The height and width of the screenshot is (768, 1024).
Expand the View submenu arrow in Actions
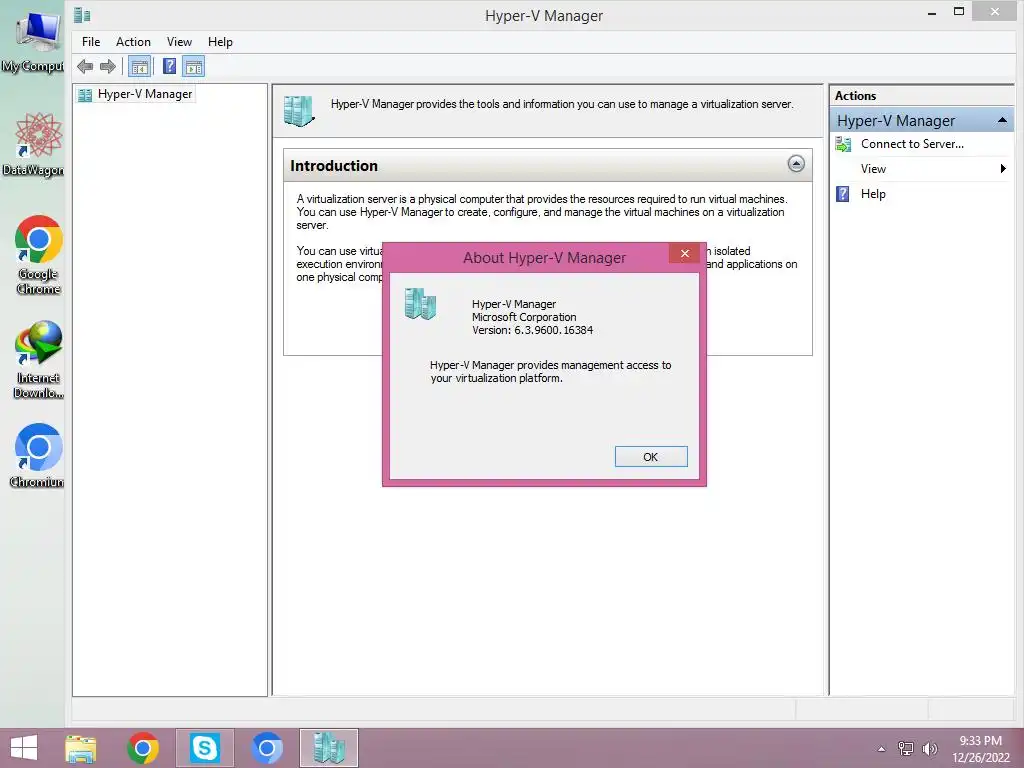(x=1003, y=169)
